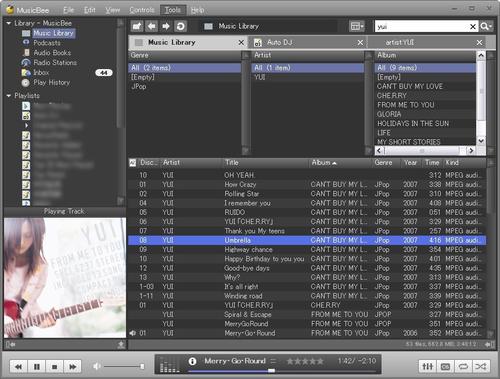The height and width of the screenshot is (379, 500).
Task: Click the new tab toolbar icon
Action: click(x=137, y=26)
